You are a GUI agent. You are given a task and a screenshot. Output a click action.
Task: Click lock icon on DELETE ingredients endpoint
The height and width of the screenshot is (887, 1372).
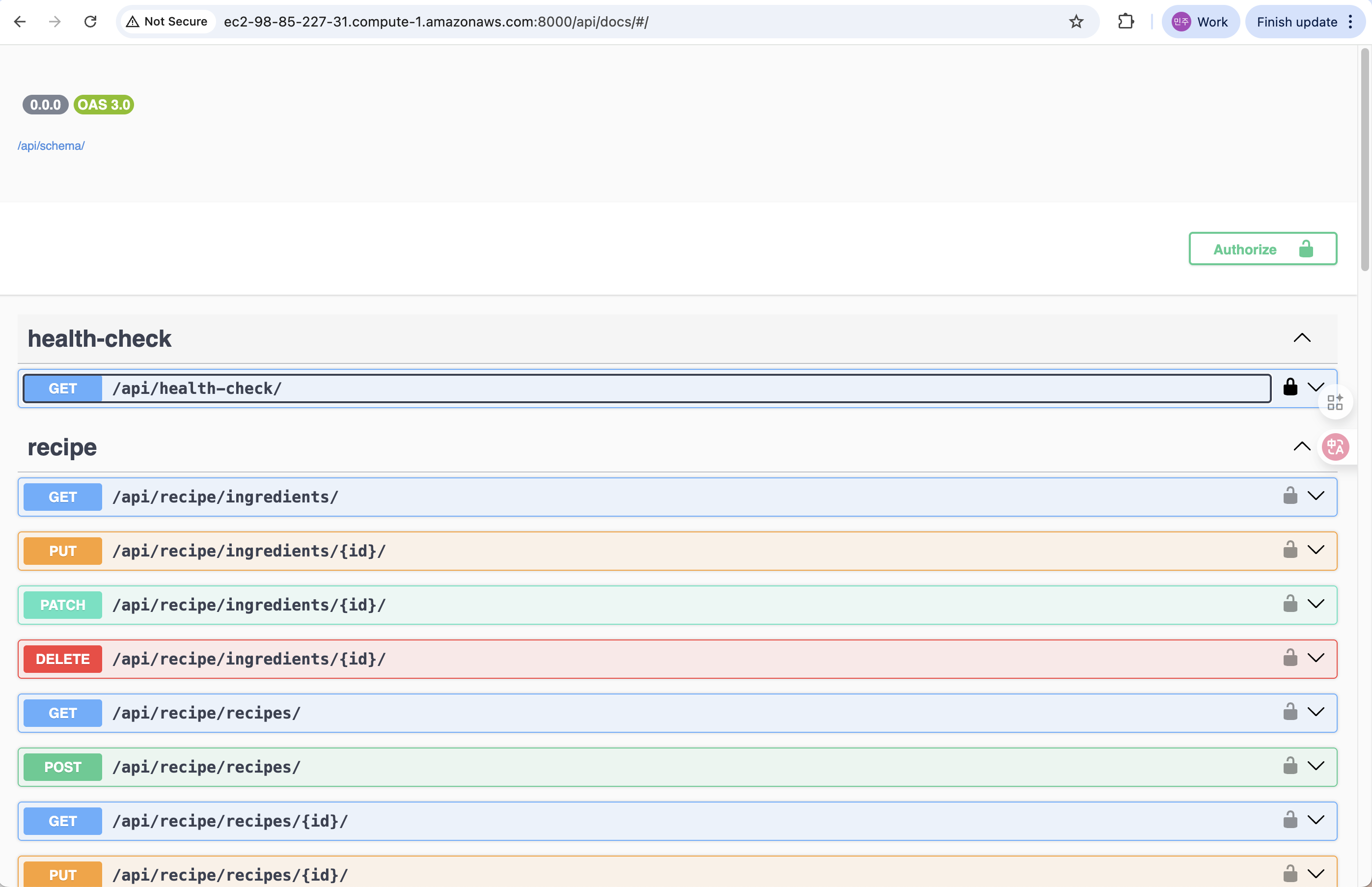(1290, 658)
